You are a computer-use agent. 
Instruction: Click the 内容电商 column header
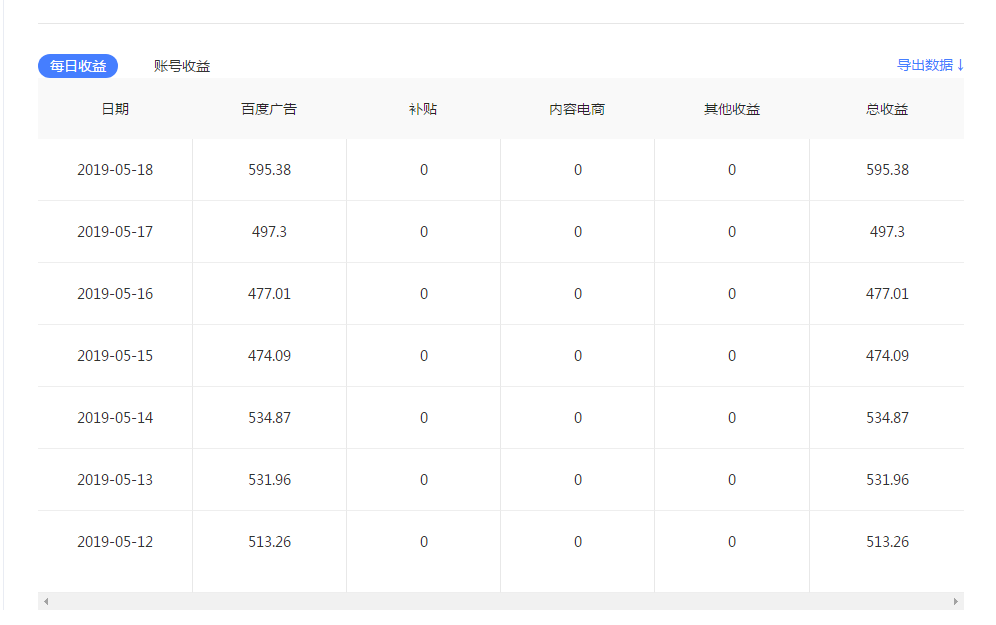tap(577, 109)
